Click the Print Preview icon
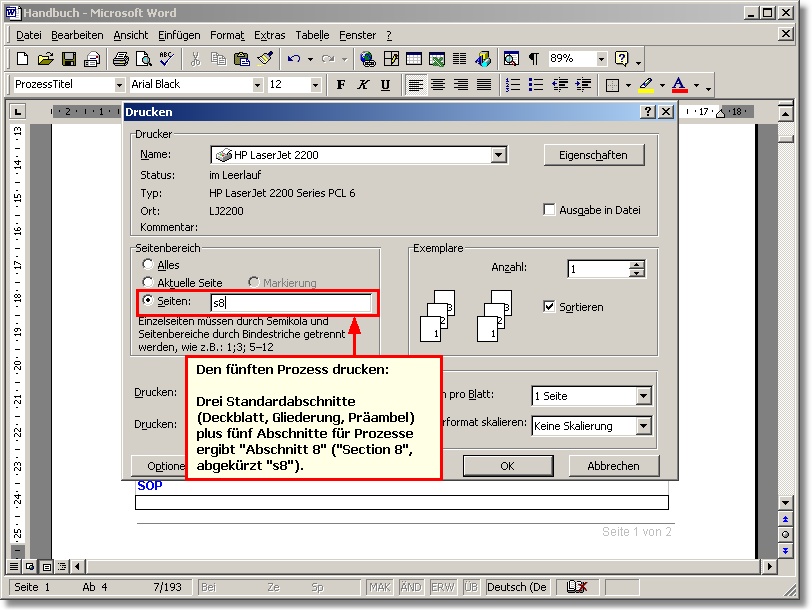Screen dimensions: 812x612 coord(143,59)
